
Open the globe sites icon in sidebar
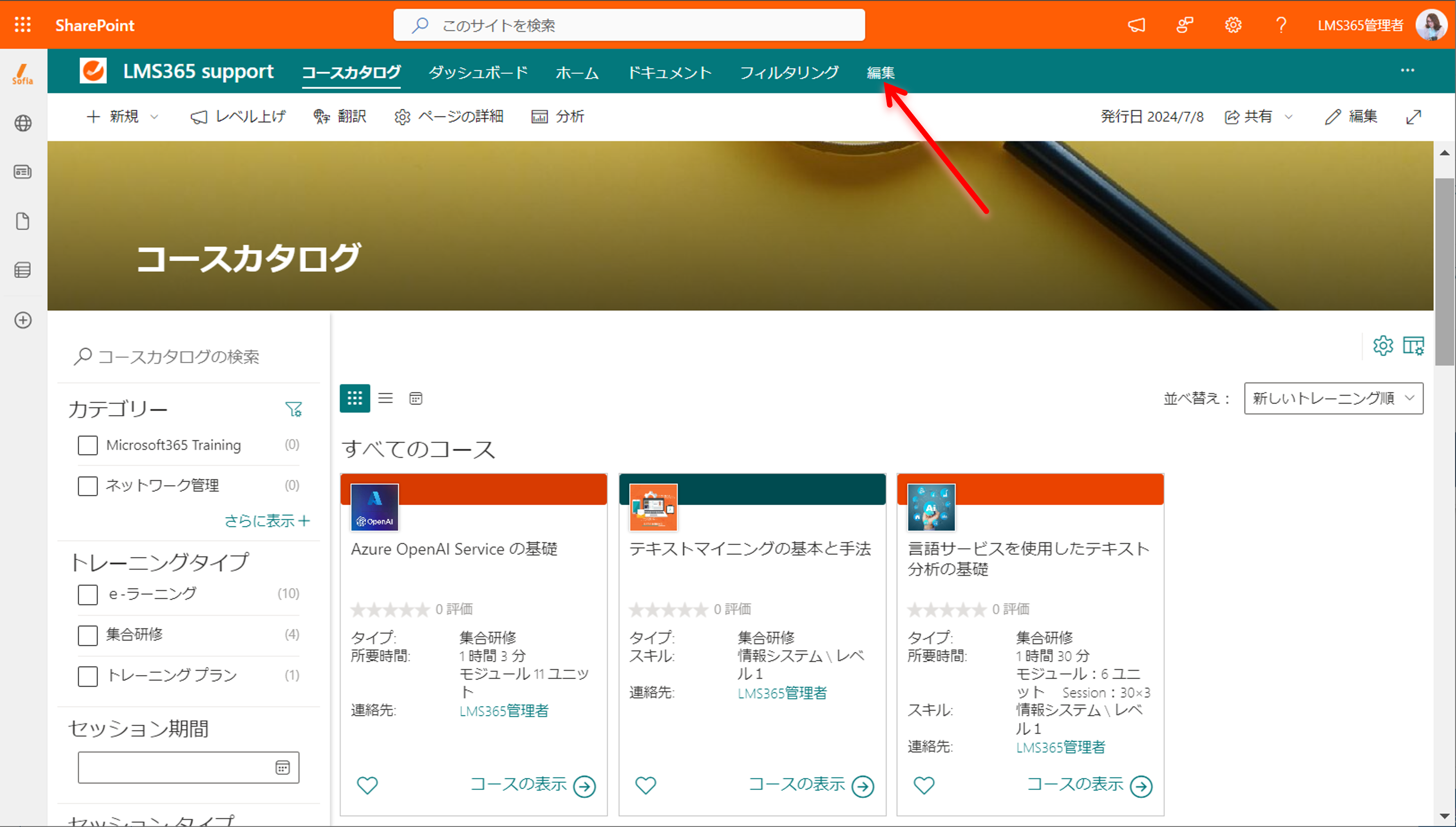(x=23, y=123)
